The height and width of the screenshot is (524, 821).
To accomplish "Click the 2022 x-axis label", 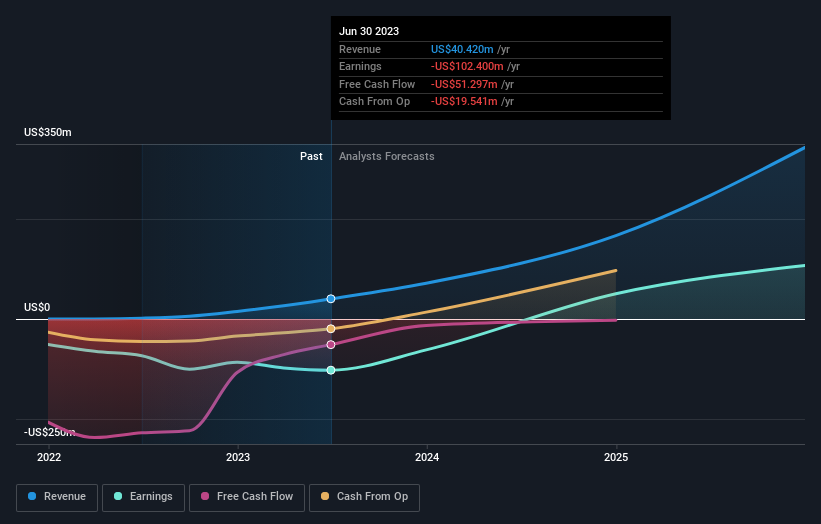I will click(49, 457).
